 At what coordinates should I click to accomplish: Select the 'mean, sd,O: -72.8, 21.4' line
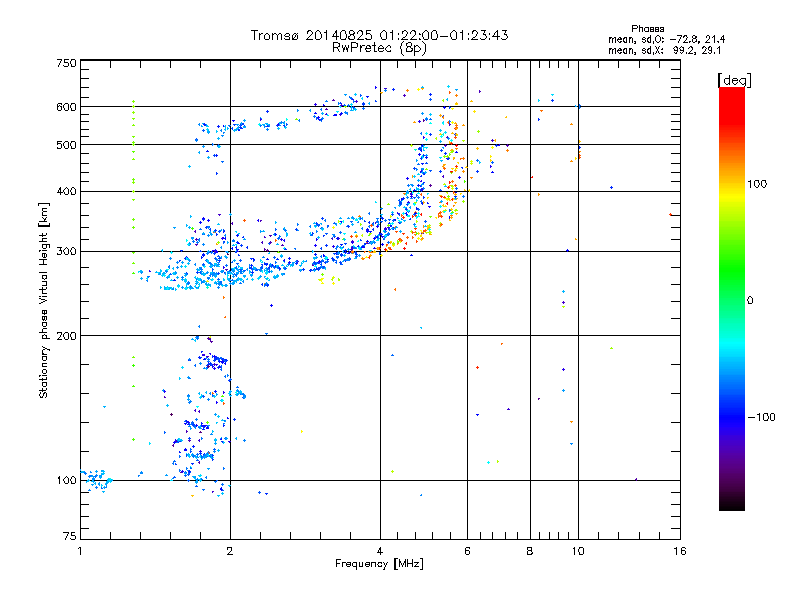coord(666,40)
